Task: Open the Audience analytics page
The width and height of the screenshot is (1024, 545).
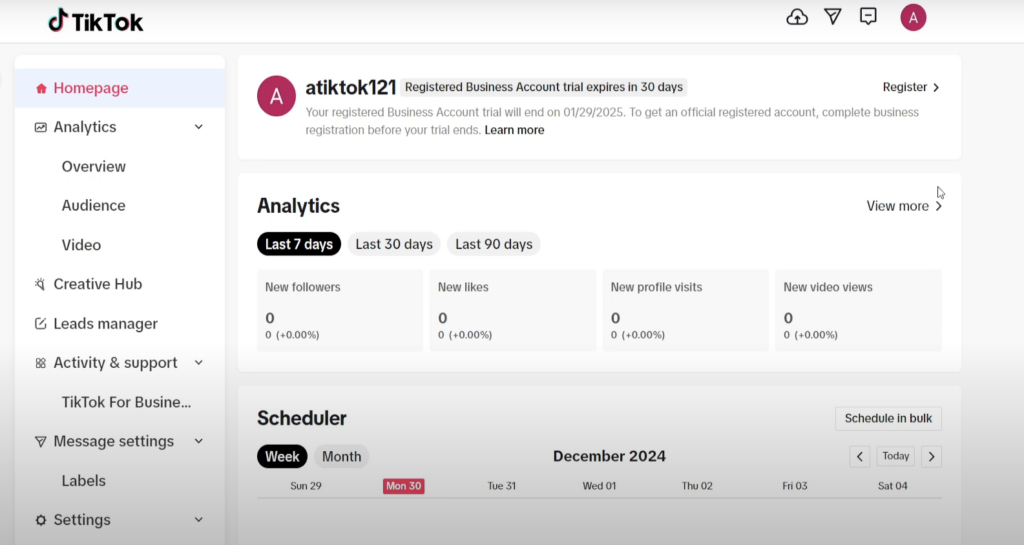Action: pyautogui.click(x=93, y=206)
